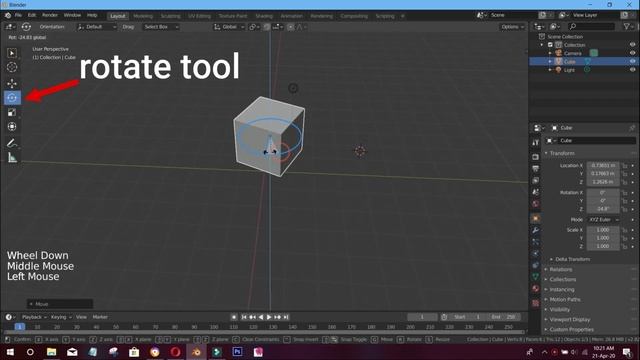The height and width of the screenshot is (360, 640).
Task: Open the World properties tab
Action: coord(536,204)
